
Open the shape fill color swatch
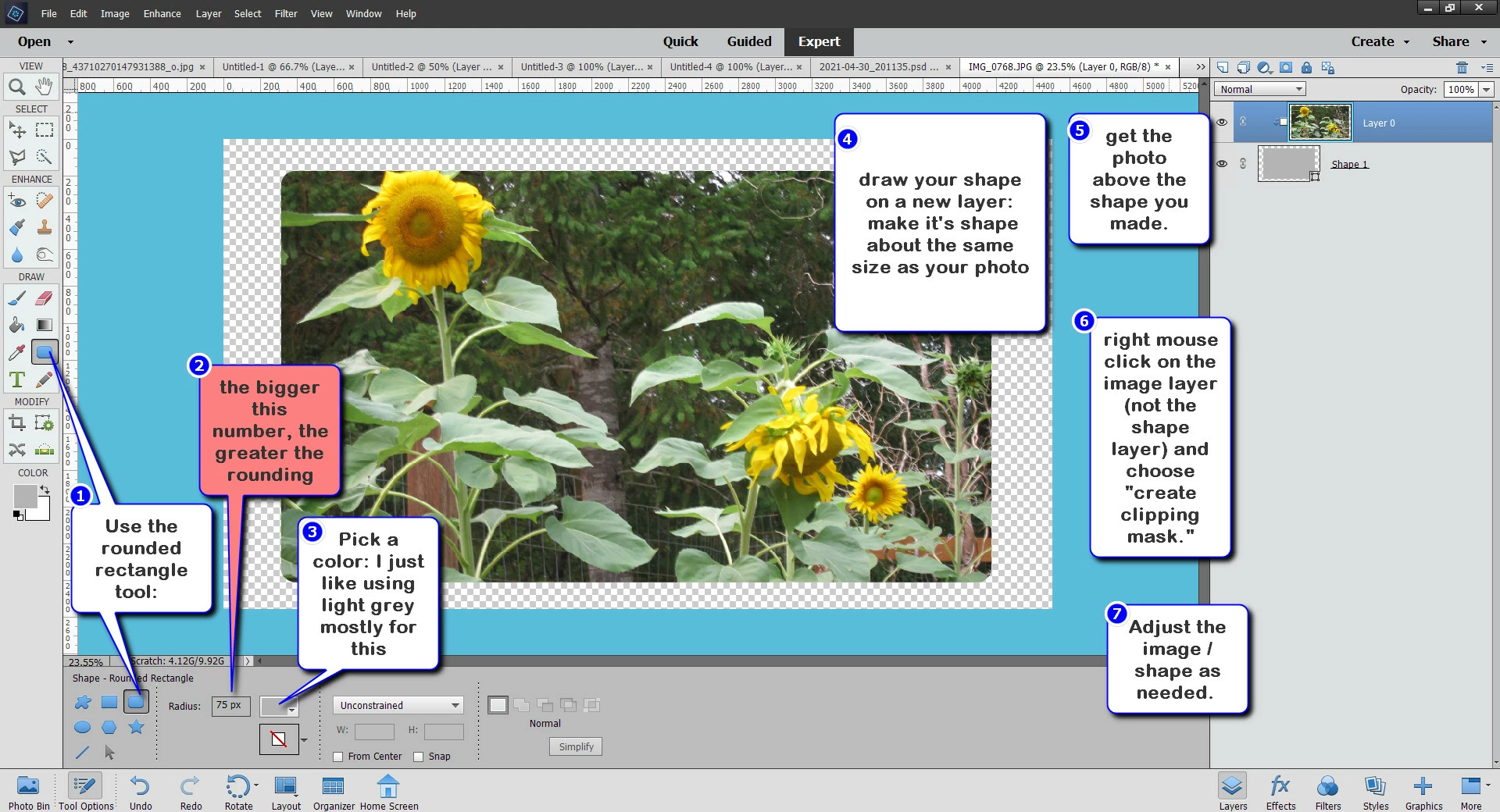click(279, 707)
